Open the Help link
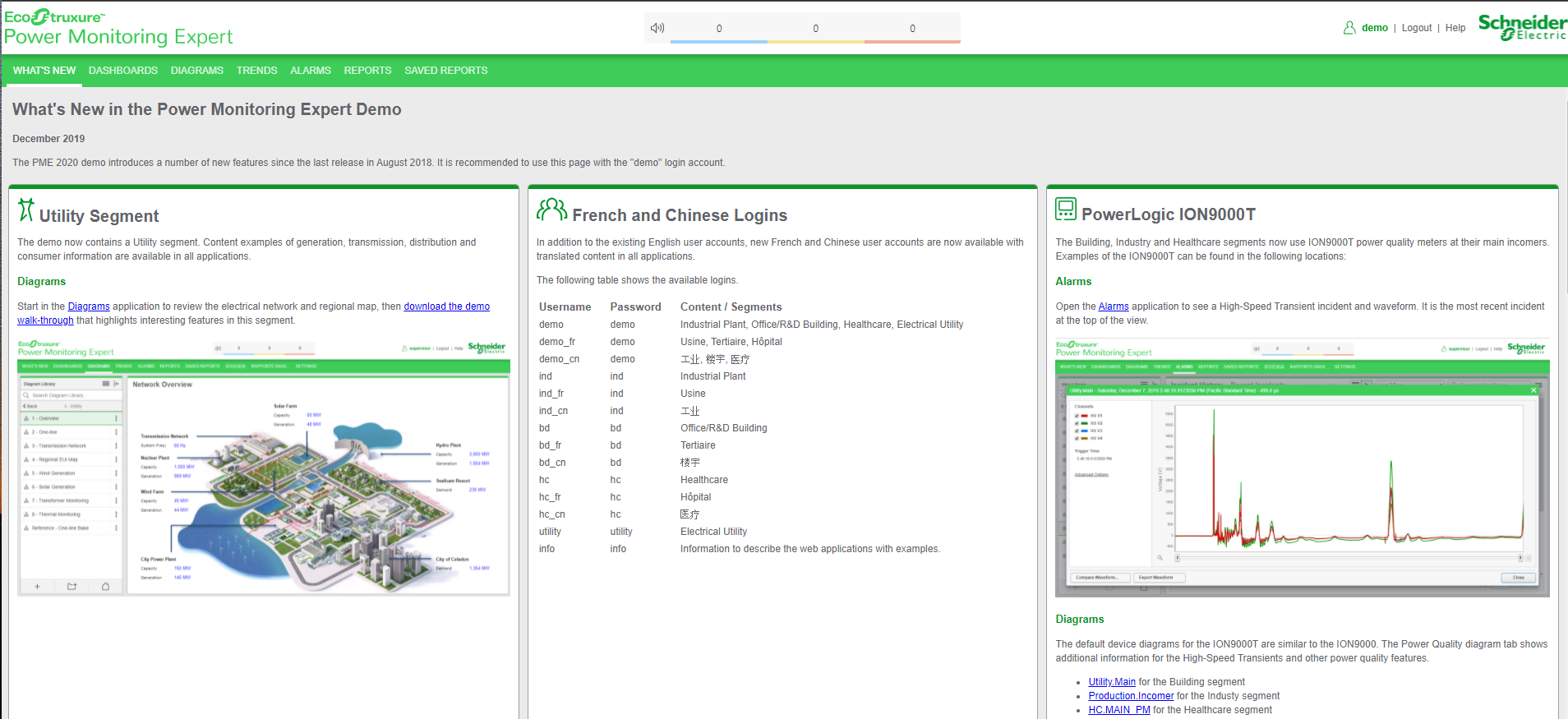Image resolution: width=1568 pixels, height=719 pixels. (x=1455, y=28)
